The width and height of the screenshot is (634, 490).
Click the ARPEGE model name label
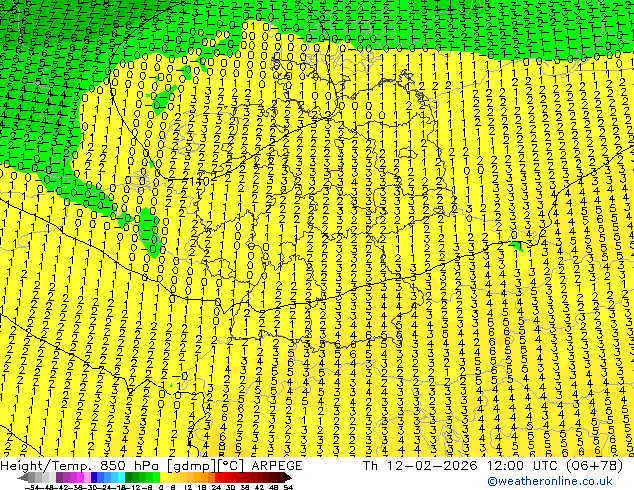[x=277, y=466]
